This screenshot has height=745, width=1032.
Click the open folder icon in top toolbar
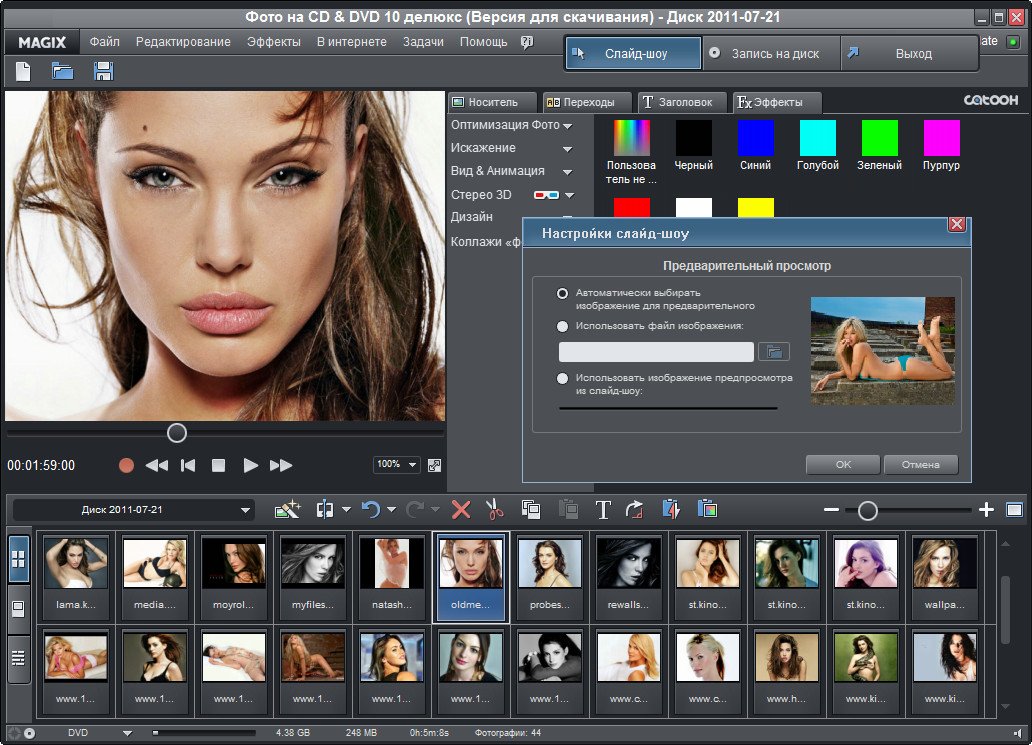click(x=63, y=71)
